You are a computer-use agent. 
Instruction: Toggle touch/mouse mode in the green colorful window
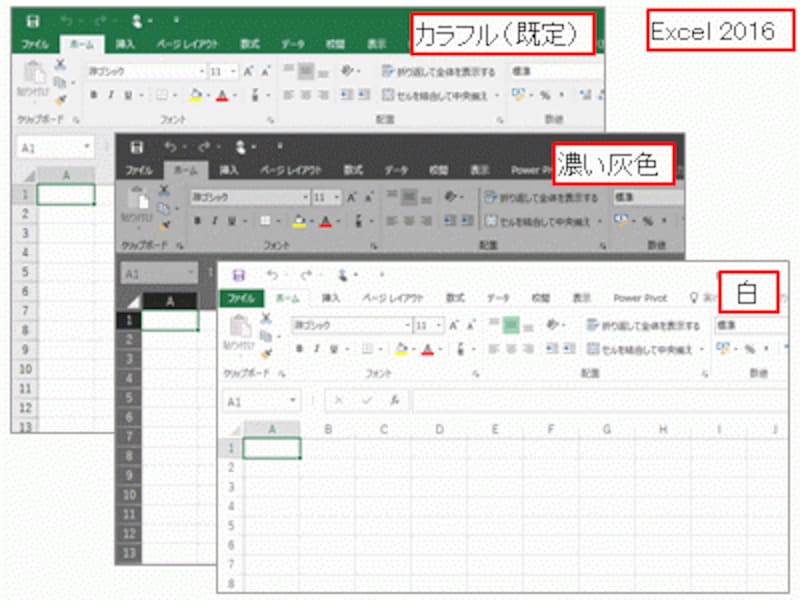pos(137,21)
